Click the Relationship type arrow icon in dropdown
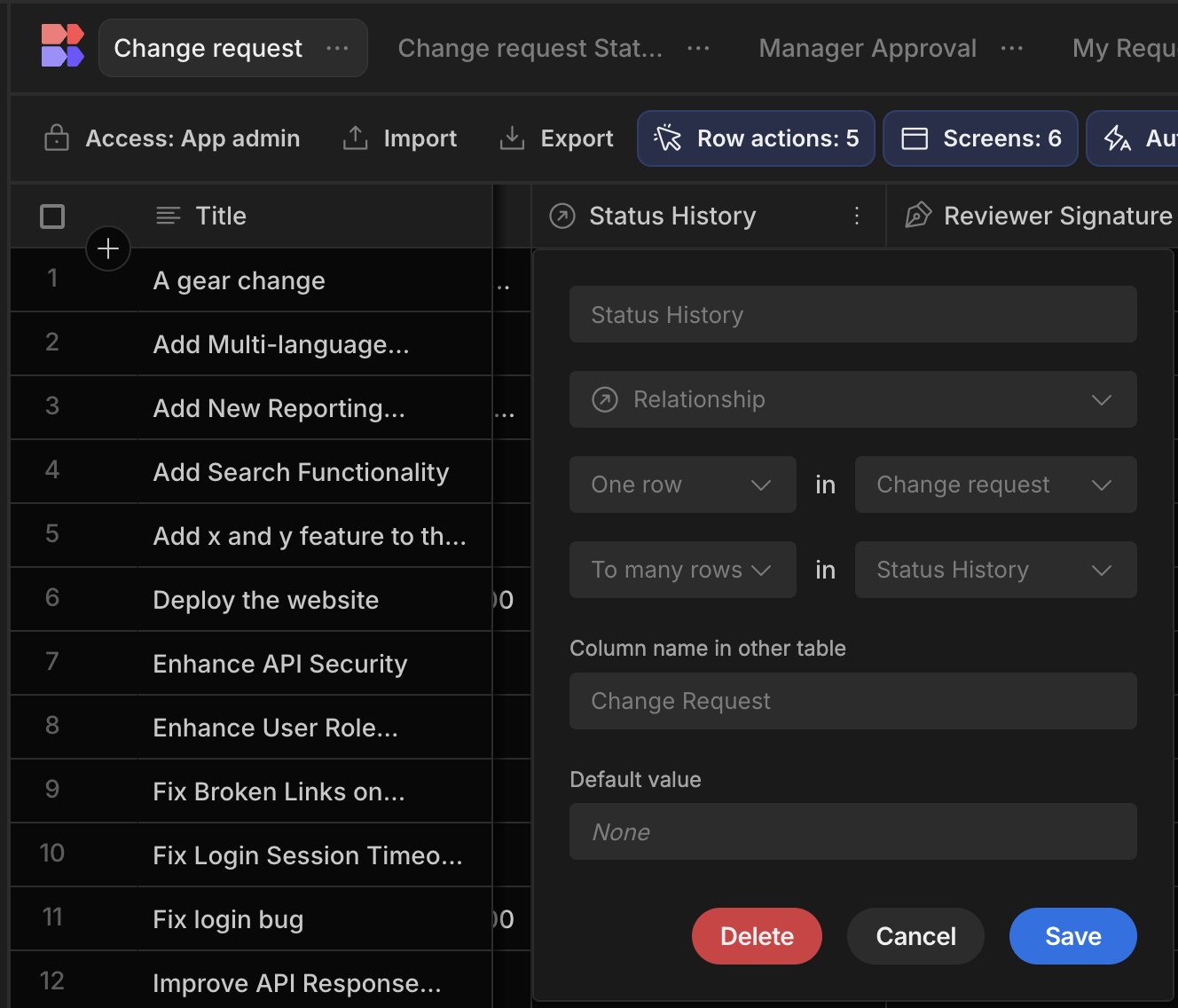The width and height of the screenshot is (1178, 1008). click(x=605, y=399)
